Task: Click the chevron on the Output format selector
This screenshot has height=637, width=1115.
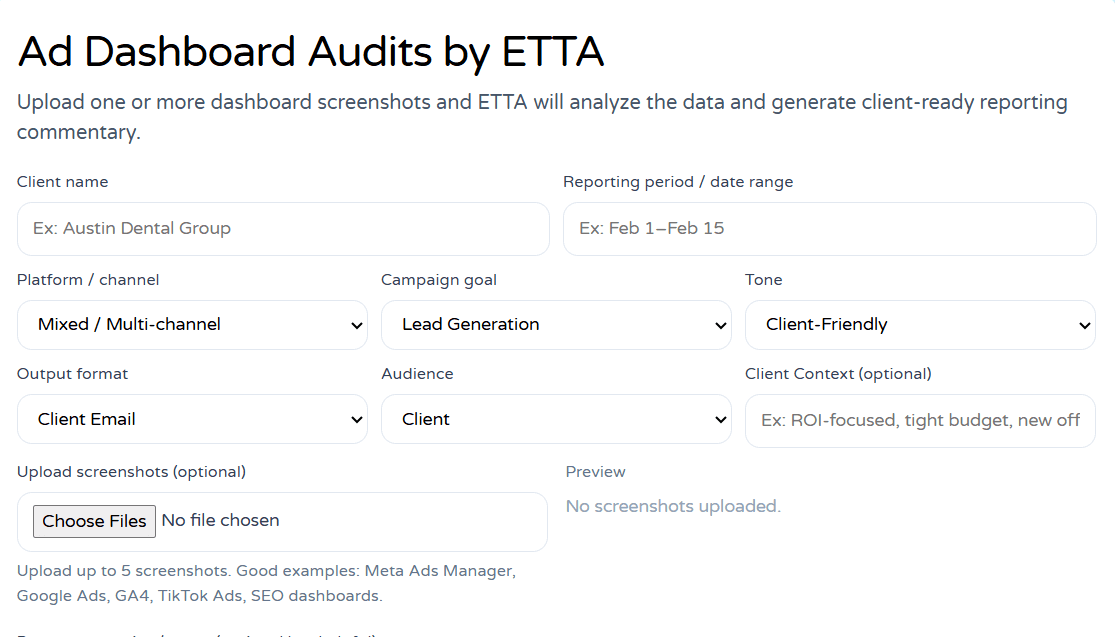Action: tap(357, 419)
